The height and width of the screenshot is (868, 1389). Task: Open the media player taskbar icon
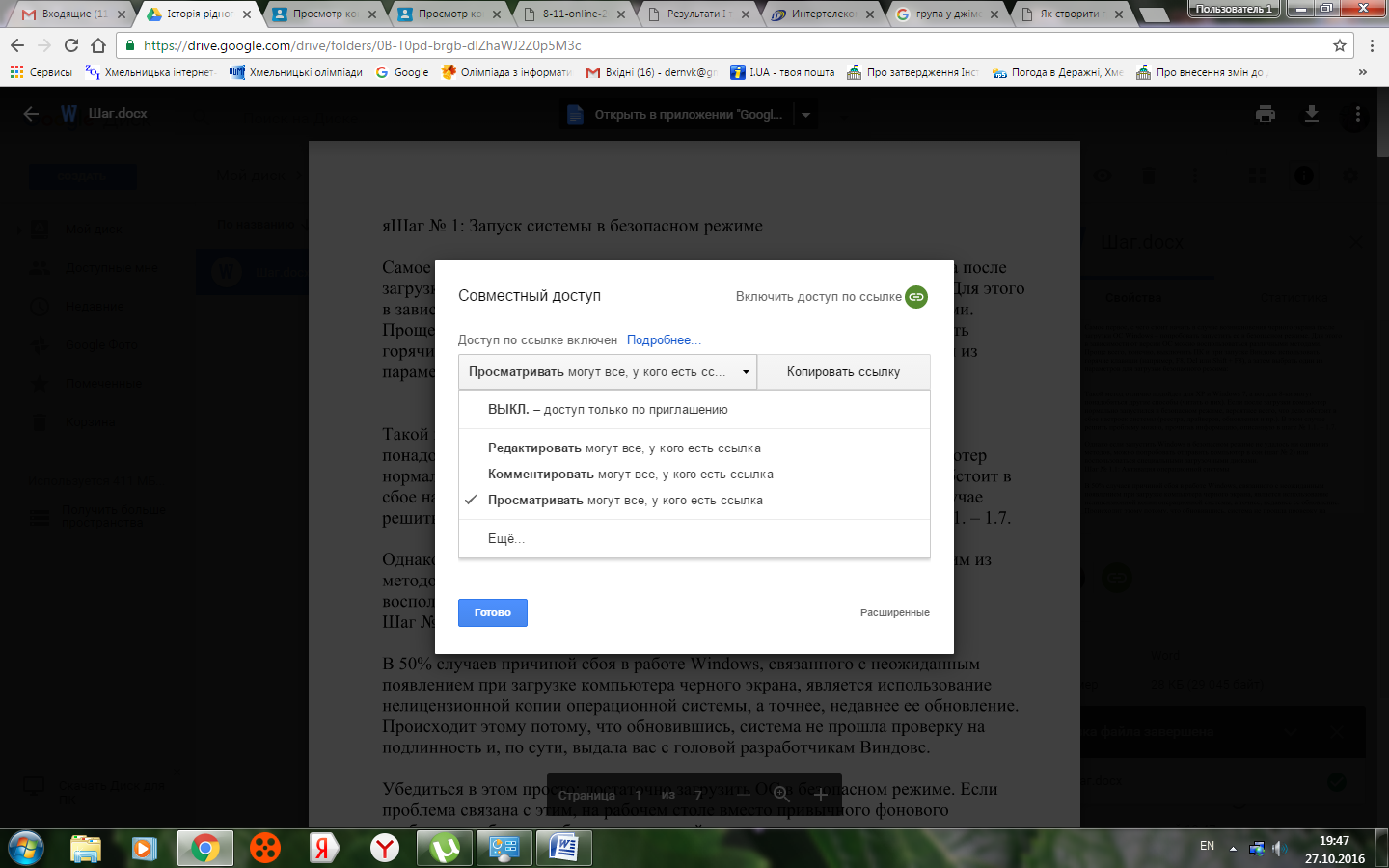click(x=145, y=848)
